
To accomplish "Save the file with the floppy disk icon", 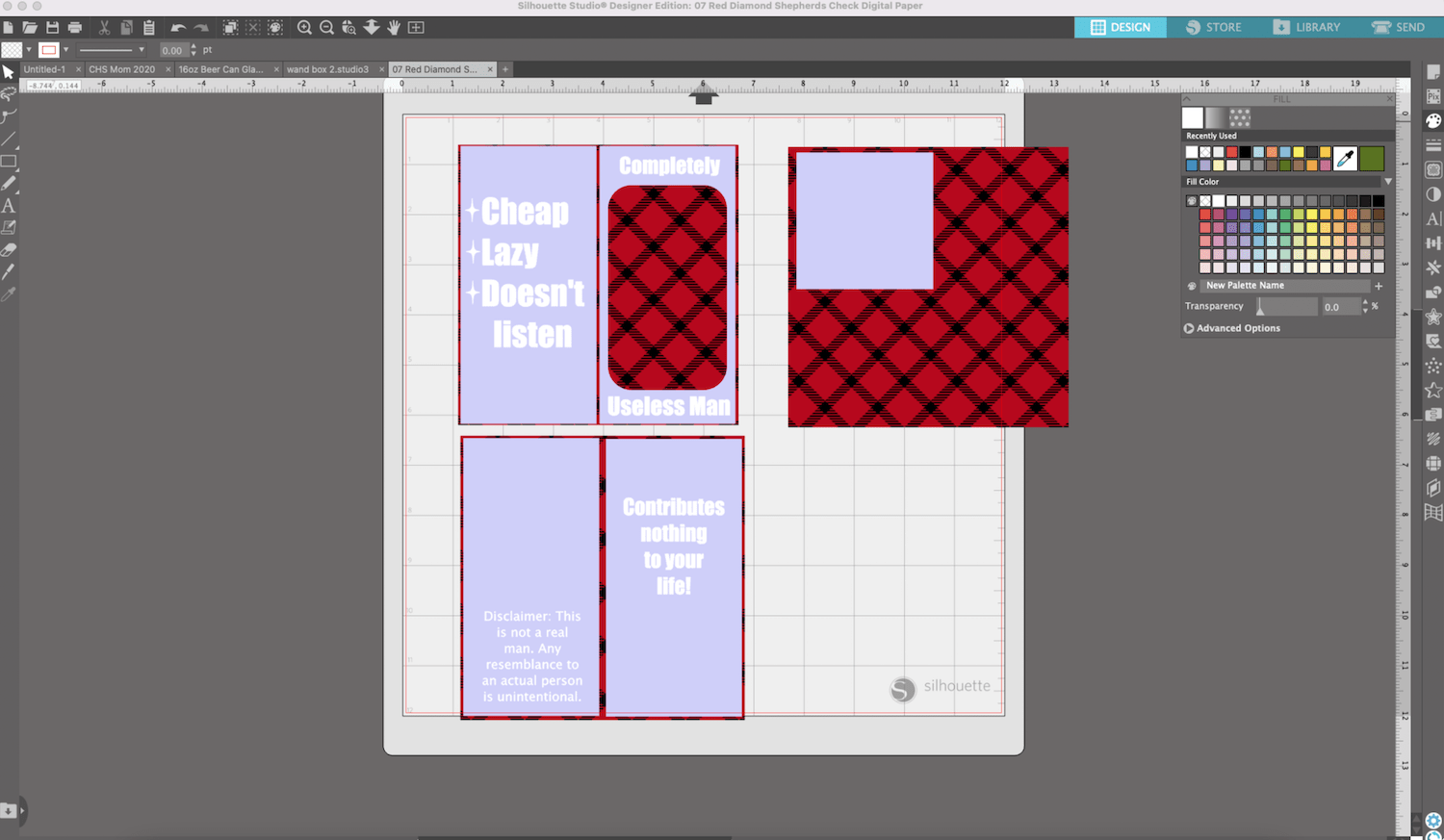I will tap(52, 28).
